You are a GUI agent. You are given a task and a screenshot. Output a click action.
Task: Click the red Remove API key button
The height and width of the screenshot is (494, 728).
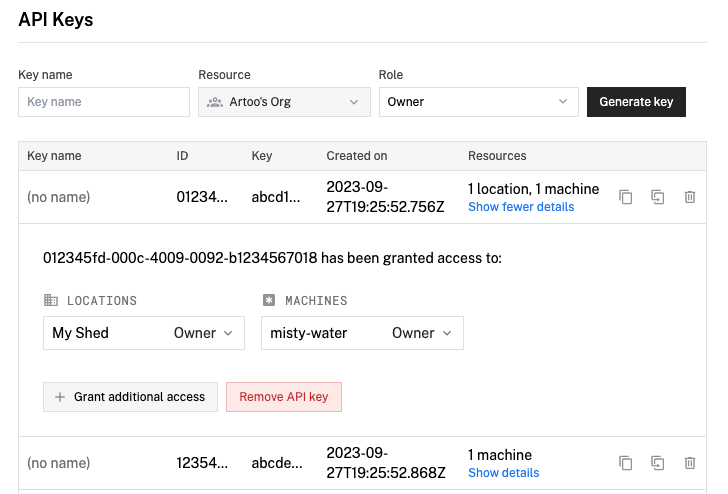[284, 397]
